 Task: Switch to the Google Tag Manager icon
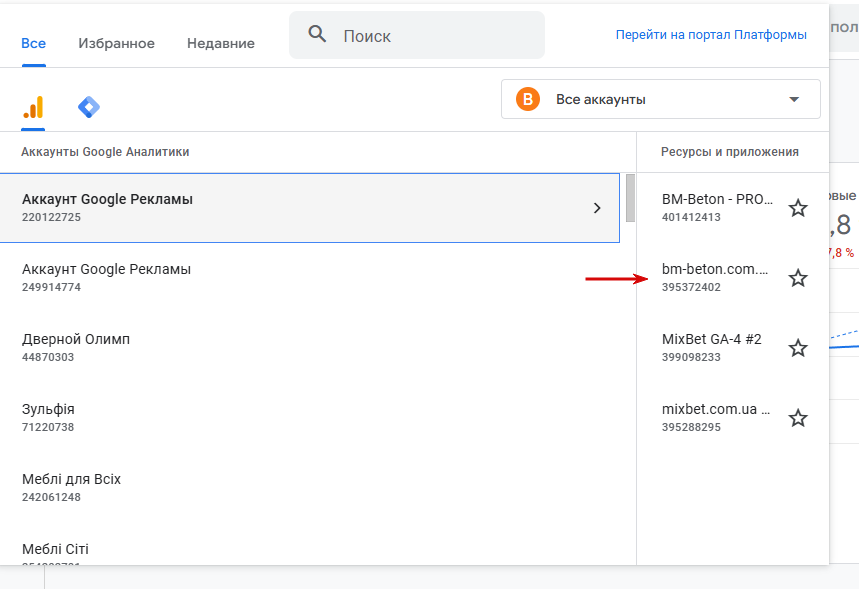[89, 107]
